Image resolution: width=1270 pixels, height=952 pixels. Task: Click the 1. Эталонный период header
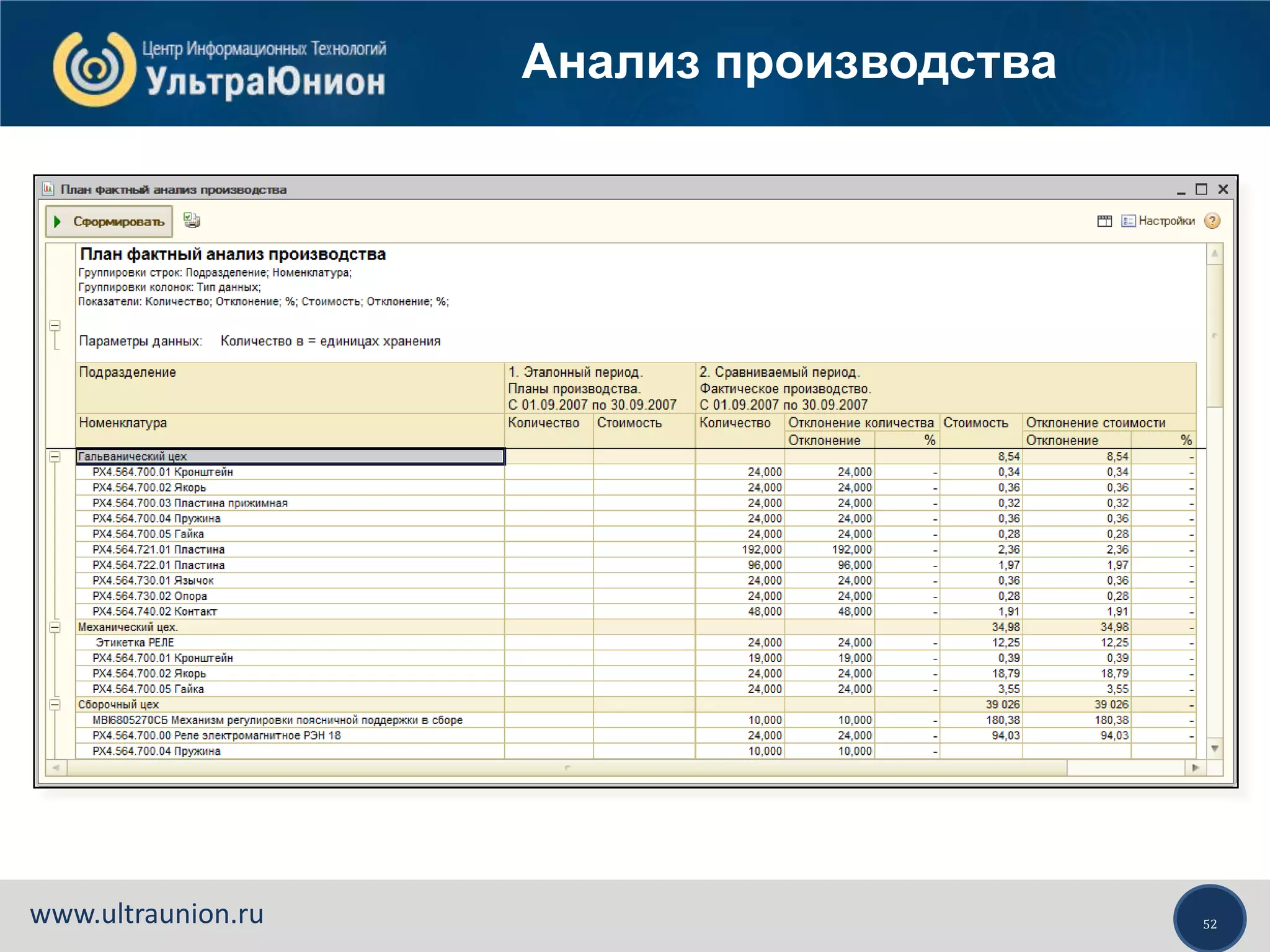[600, 388]
